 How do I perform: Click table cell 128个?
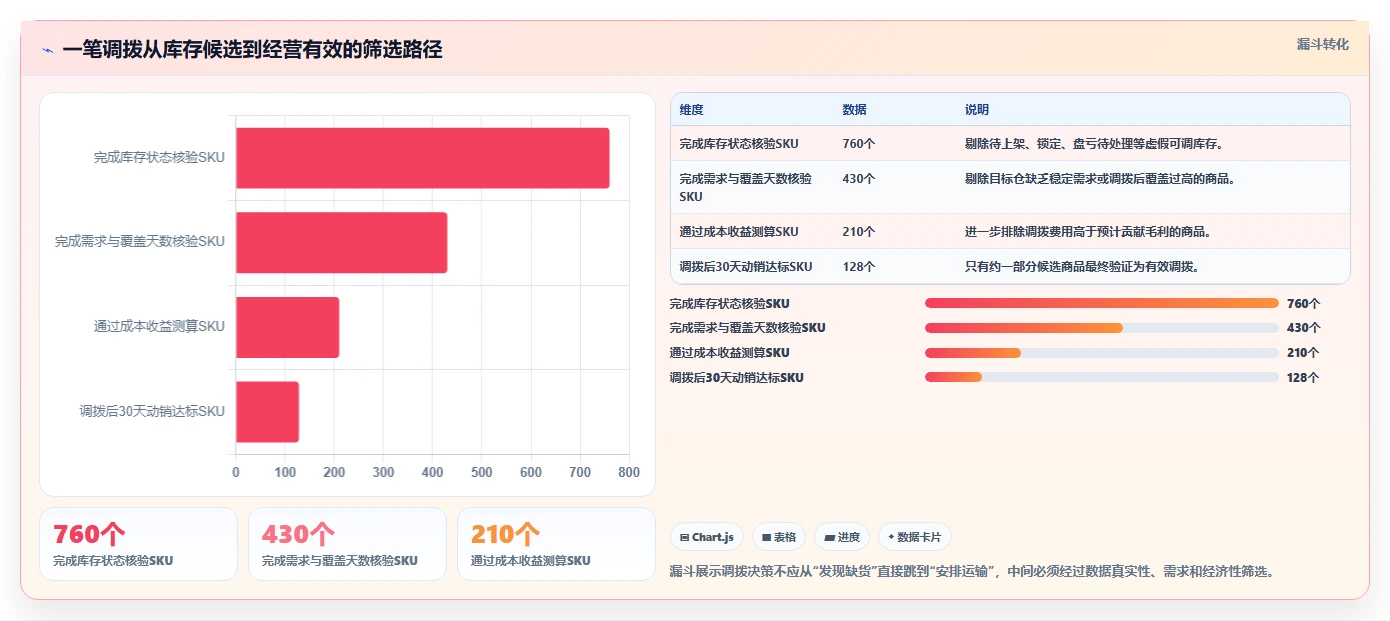(858, 267)
